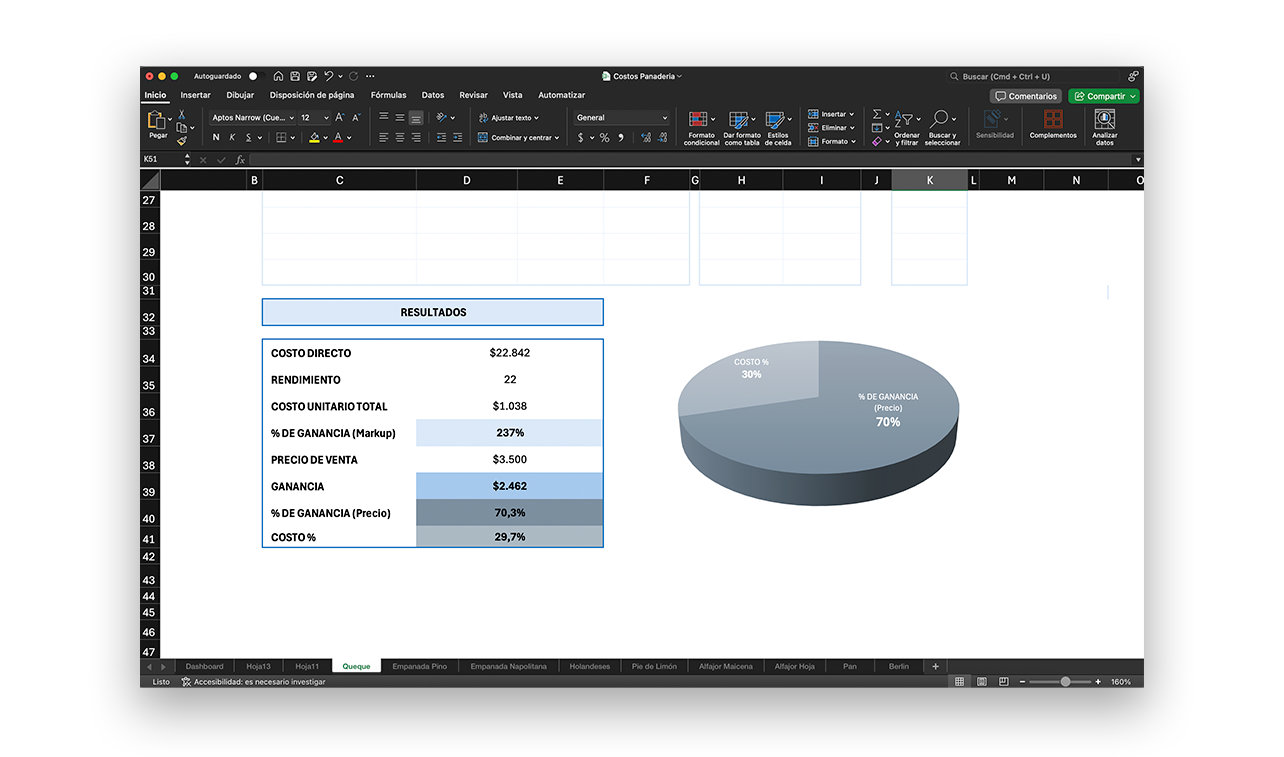The width and height of the screenshot is (1284, 757).
Task: Open Buscar y seleccionar magnifier
Action: pos(942,128)
